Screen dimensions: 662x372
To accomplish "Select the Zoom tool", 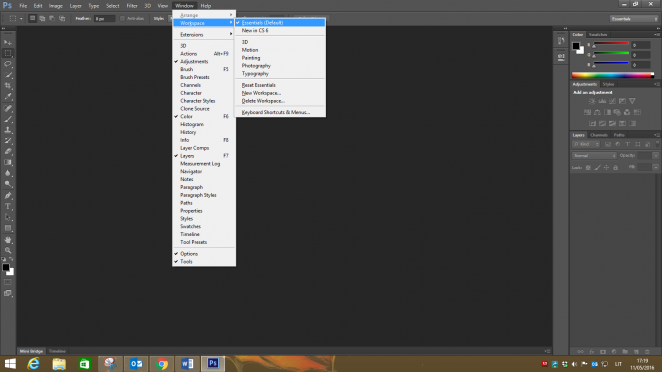I will tap(8, 251).
